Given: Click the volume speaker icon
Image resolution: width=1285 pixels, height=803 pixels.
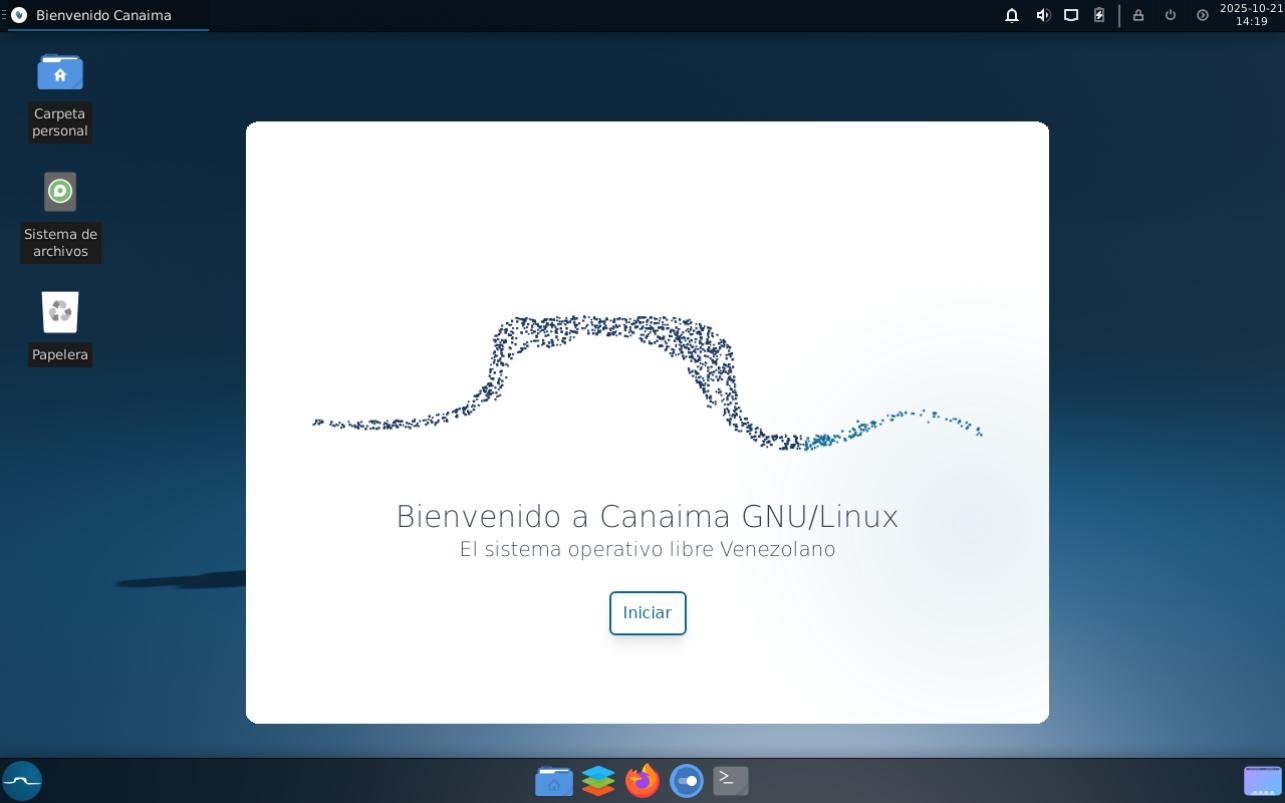Looking at the screenshot, I should point(1043,15).
